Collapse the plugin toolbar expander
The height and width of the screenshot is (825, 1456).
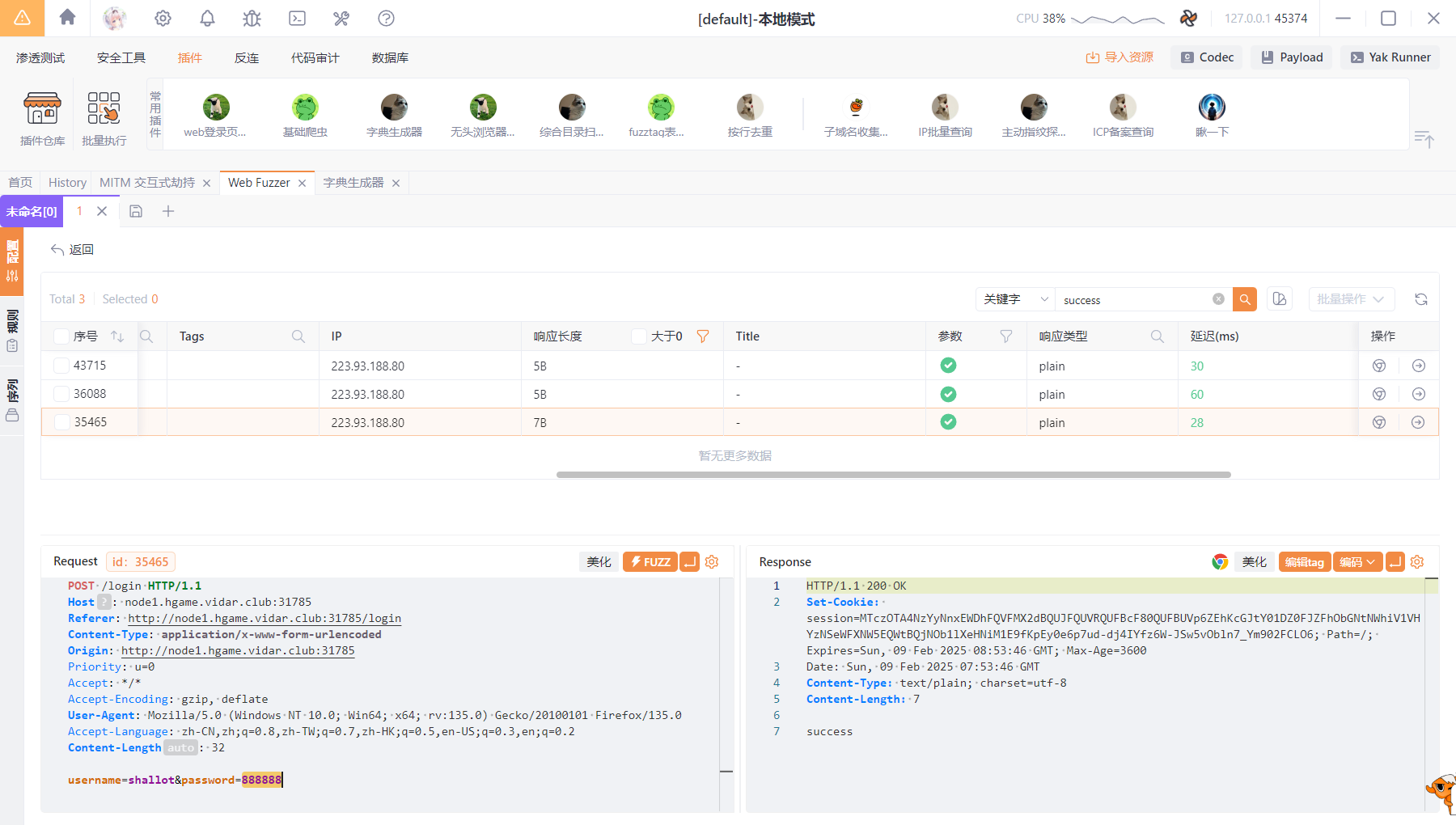(1424, 139)
